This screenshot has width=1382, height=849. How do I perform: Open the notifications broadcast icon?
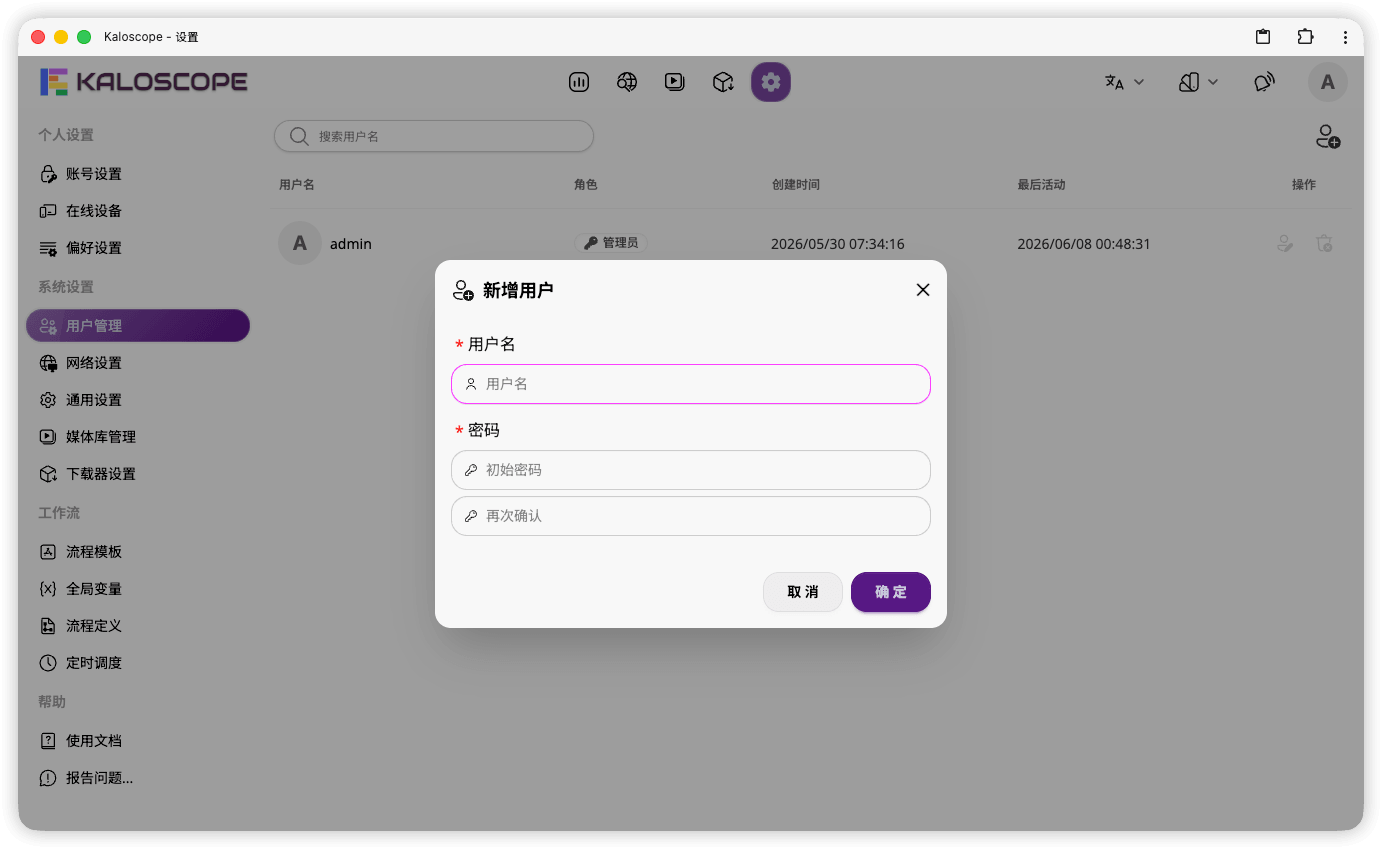pos(1265,82)
